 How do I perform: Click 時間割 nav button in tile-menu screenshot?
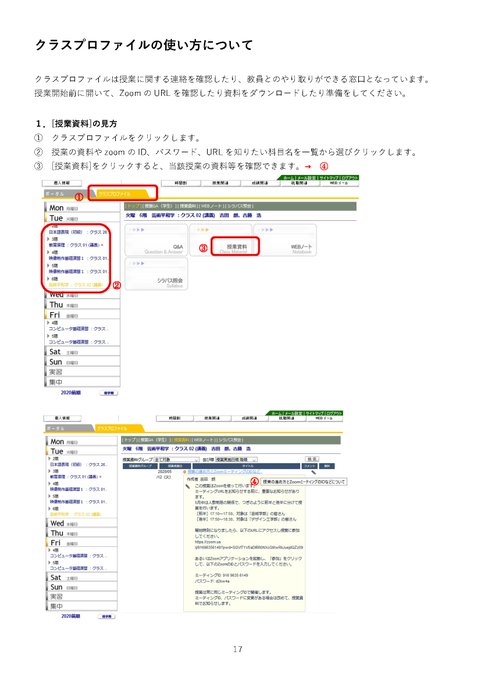click(x=180, y=183)
